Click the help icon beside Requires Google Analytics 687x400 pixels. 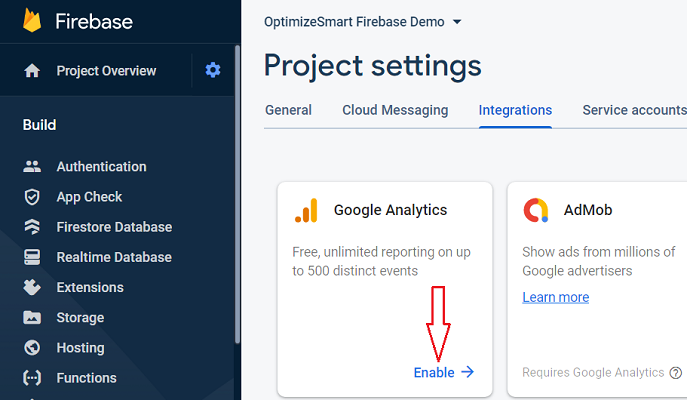(676, 373)
